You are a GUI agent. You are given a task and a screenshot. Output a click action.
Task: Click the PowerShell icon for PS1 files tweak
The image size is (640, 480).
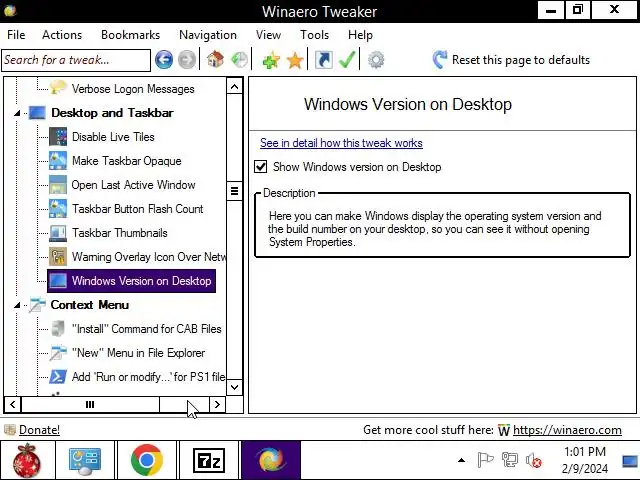click(x=58, y=377)
